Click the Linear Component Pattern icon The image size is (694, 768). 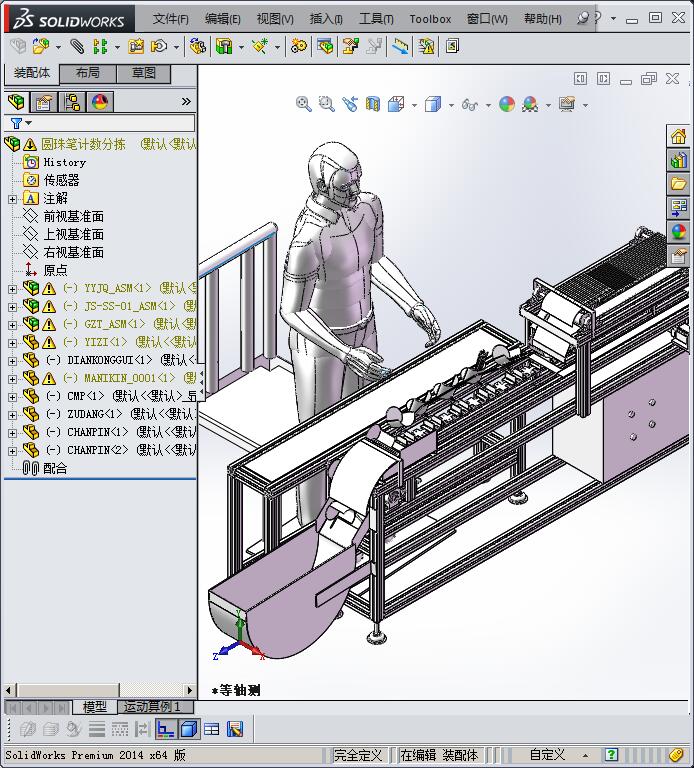tap(100, 47)
